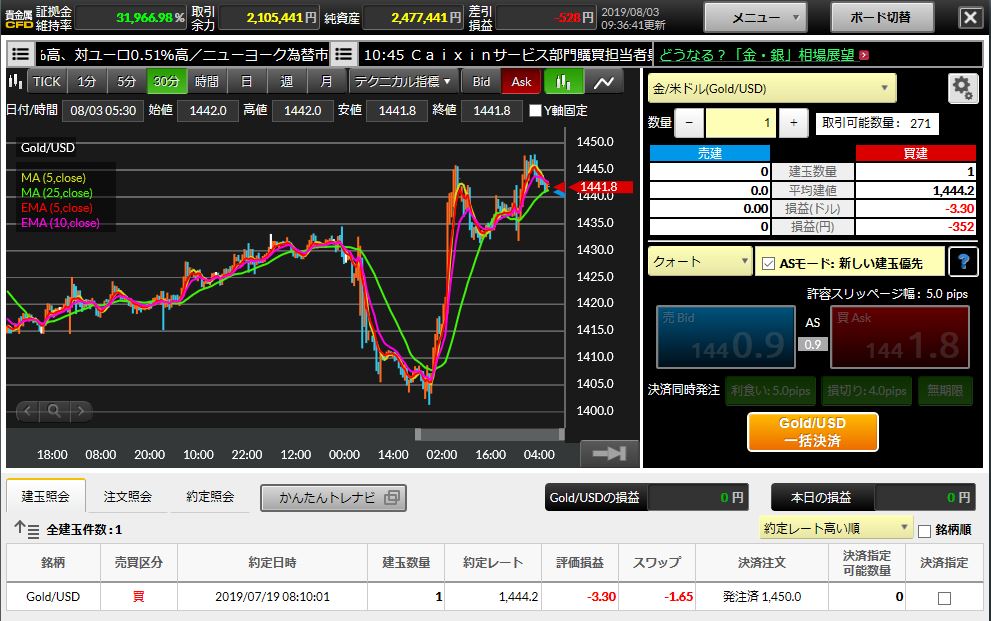This screenshot has height=621, width=991.
Task: Select Bid price chart toggle
Action: coord(482,81)
